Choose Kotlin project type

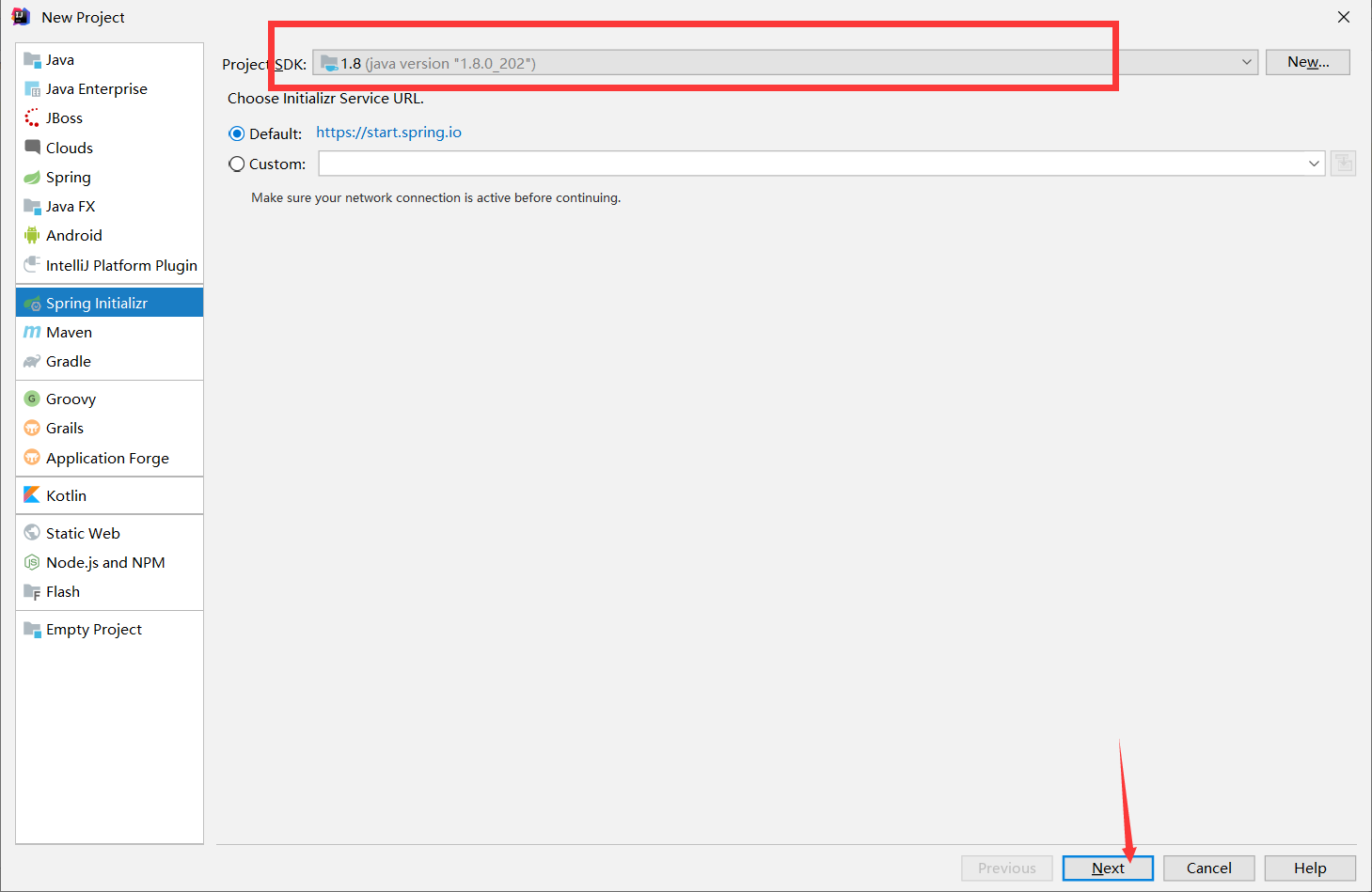click(x=109, y=495)
